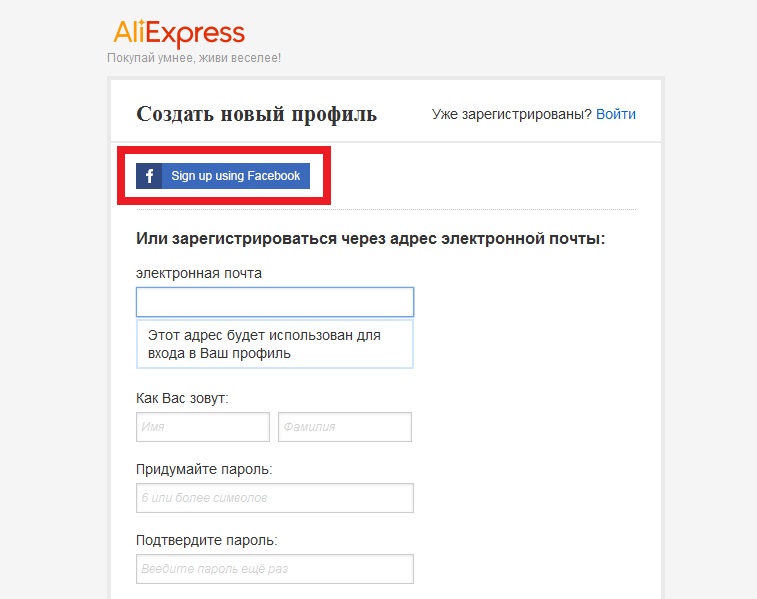Click the "Как Вас зовут:" label

pos(182,398)
